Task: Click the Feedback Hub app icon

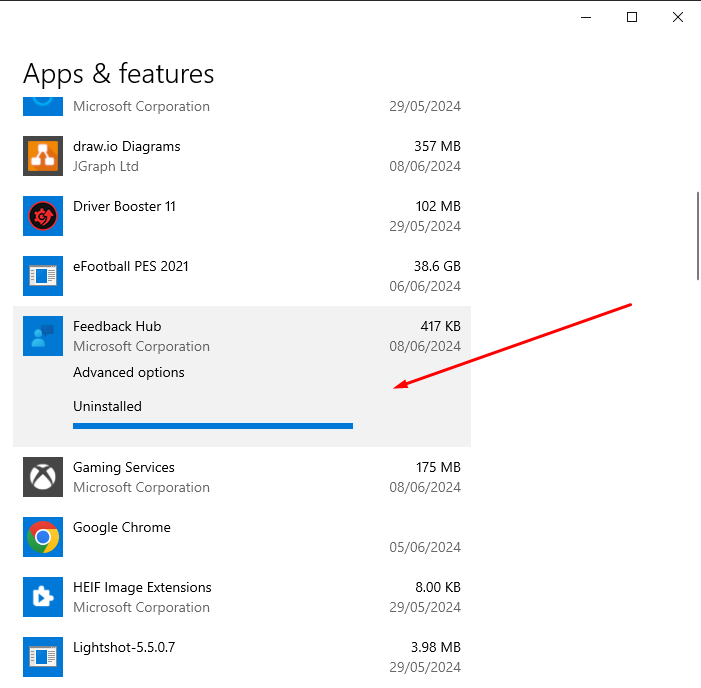Action: 43,336
